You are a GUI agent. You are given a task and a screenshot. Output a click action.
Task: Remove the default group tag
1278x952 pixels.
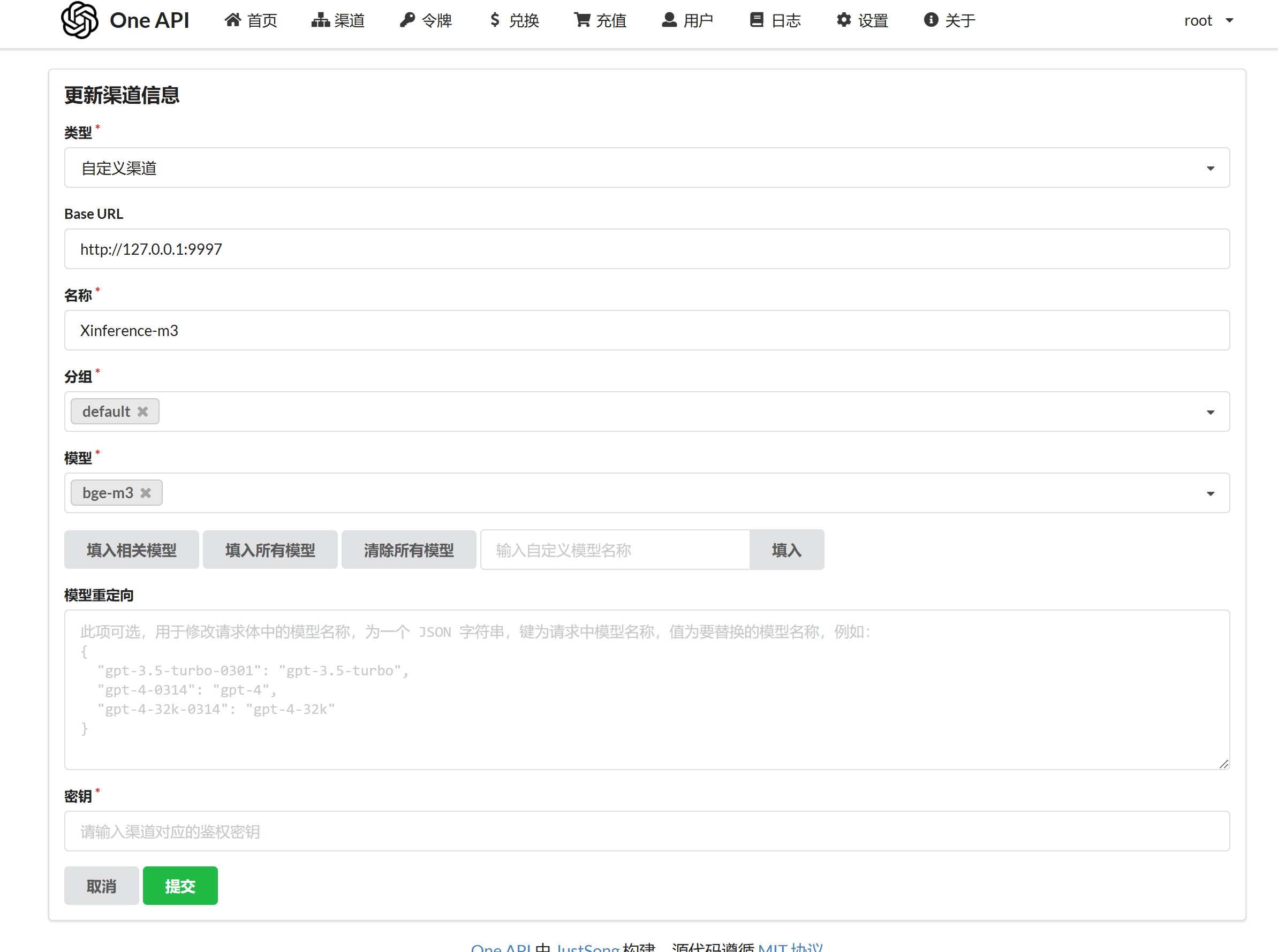pyautogui.click(x=143, y=412)
